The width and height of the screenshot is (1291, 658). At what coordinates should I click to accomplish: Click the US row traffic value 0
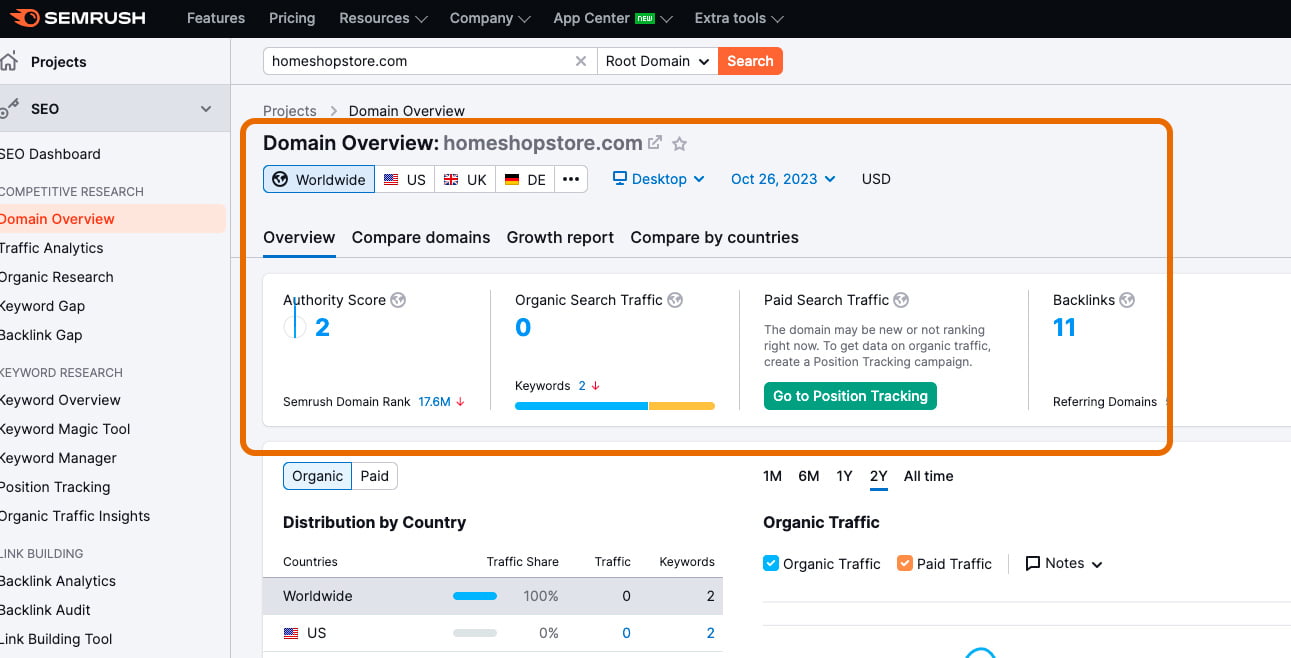[627, 633]
